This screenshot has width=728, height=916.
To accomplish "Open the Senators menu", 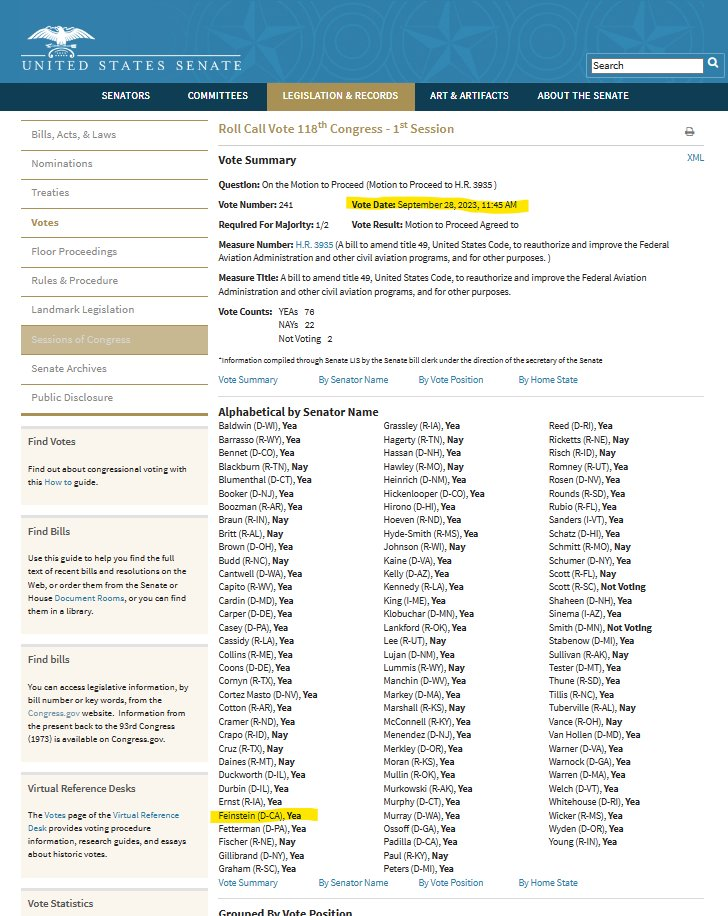I will (x=126, y=96).
